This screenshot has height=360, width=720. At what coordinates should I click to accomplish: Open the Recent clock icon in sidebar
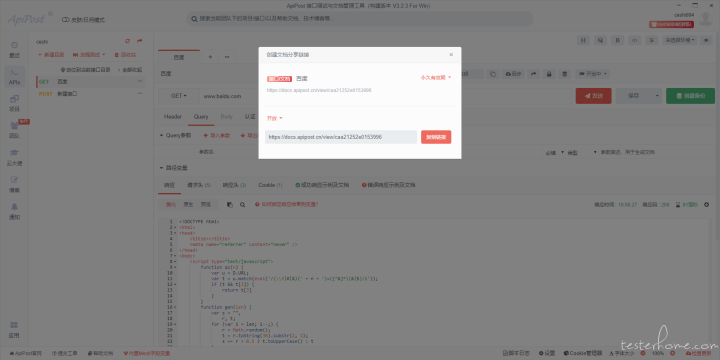point(14,50)
